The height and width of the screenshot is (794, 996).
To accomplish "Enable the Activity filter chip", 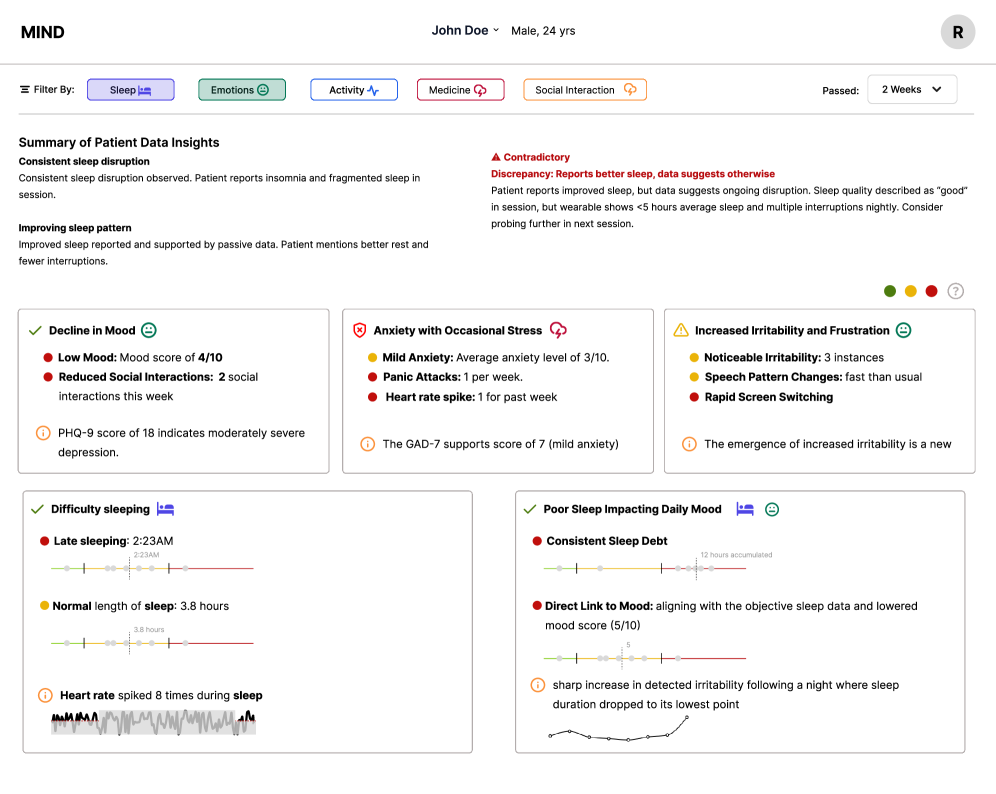I will (x=354, y=90).
